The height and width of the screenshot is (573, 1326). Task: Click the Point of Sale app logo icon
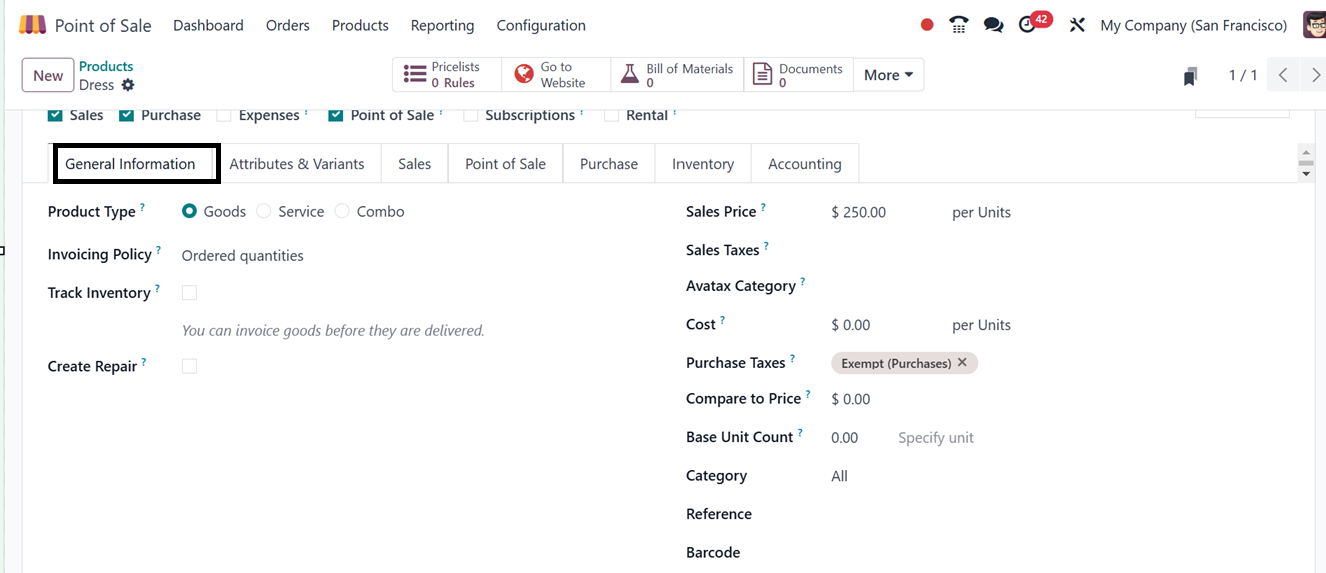(x=33, y=25)
